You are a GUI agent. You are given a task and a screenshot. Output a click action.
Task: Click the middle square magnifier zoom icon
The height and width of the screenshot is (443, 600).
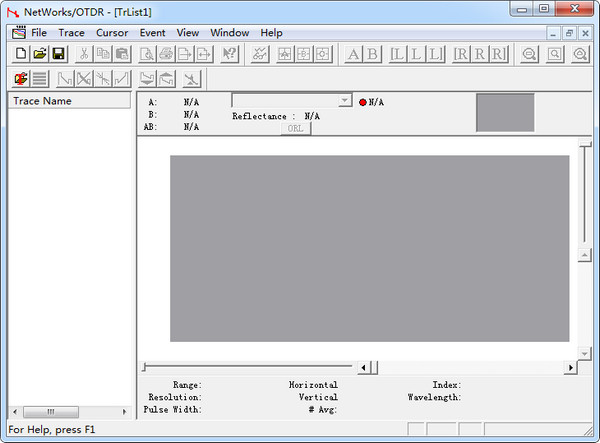(x=555, y=54)
